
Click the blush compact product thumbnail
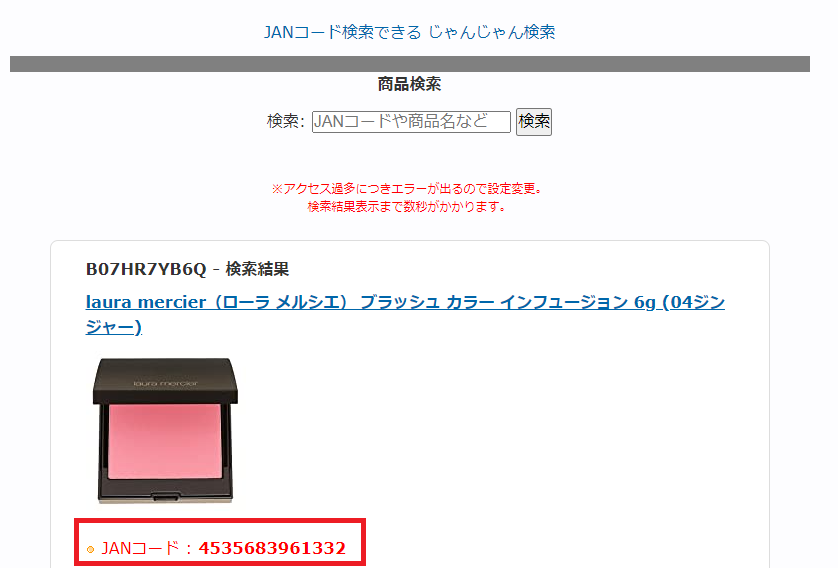point(165,430)
